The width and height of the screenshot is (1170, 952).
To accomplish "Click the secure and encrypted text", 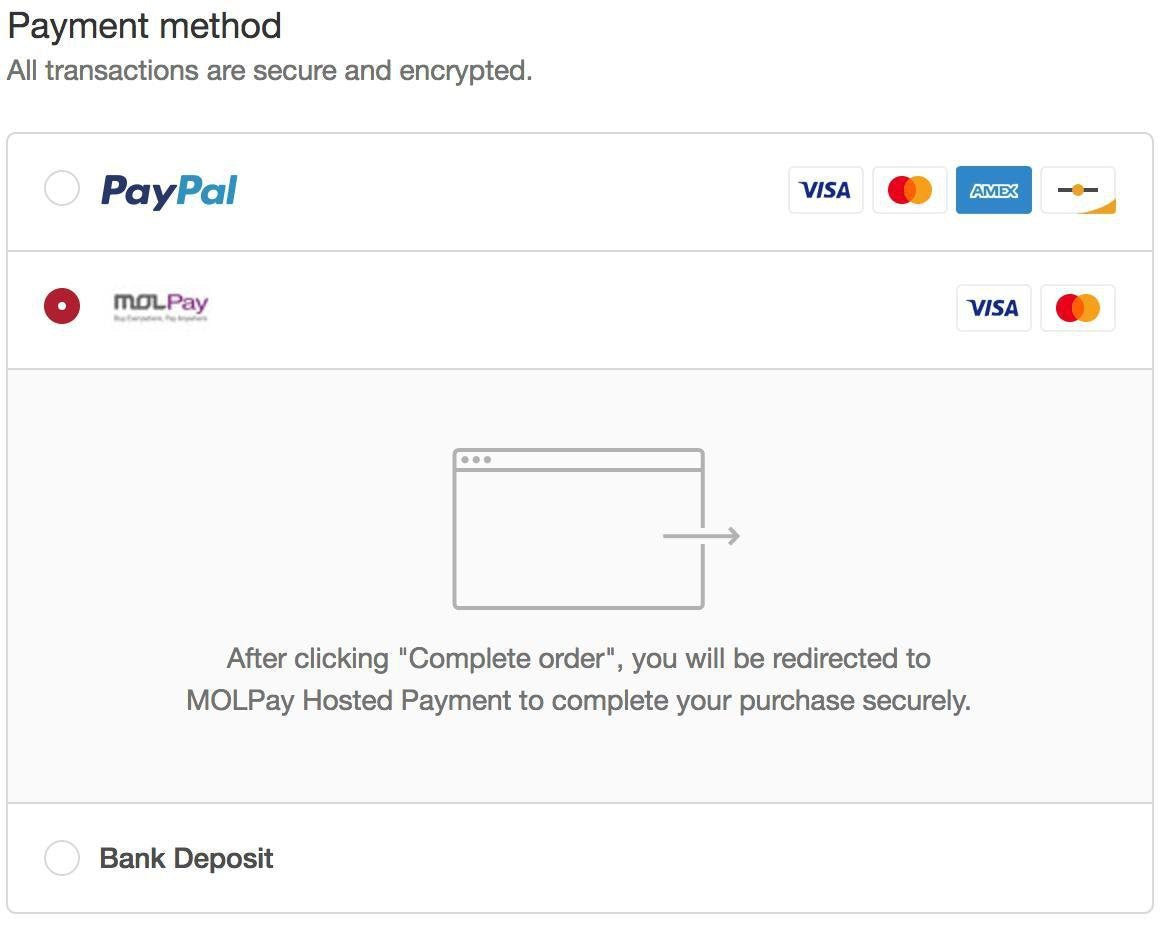I will coord(269,70).
